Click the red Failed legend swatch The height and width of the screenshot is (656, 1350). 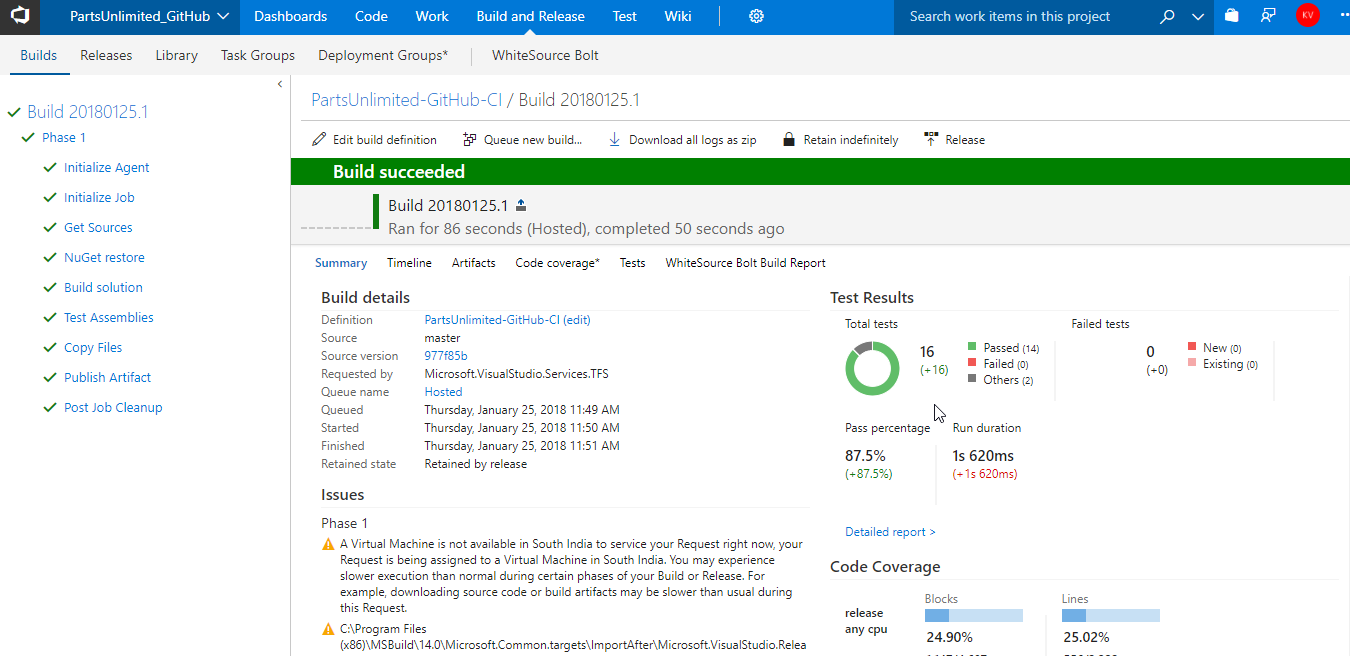pyautogui.click(x=972, y=363)
